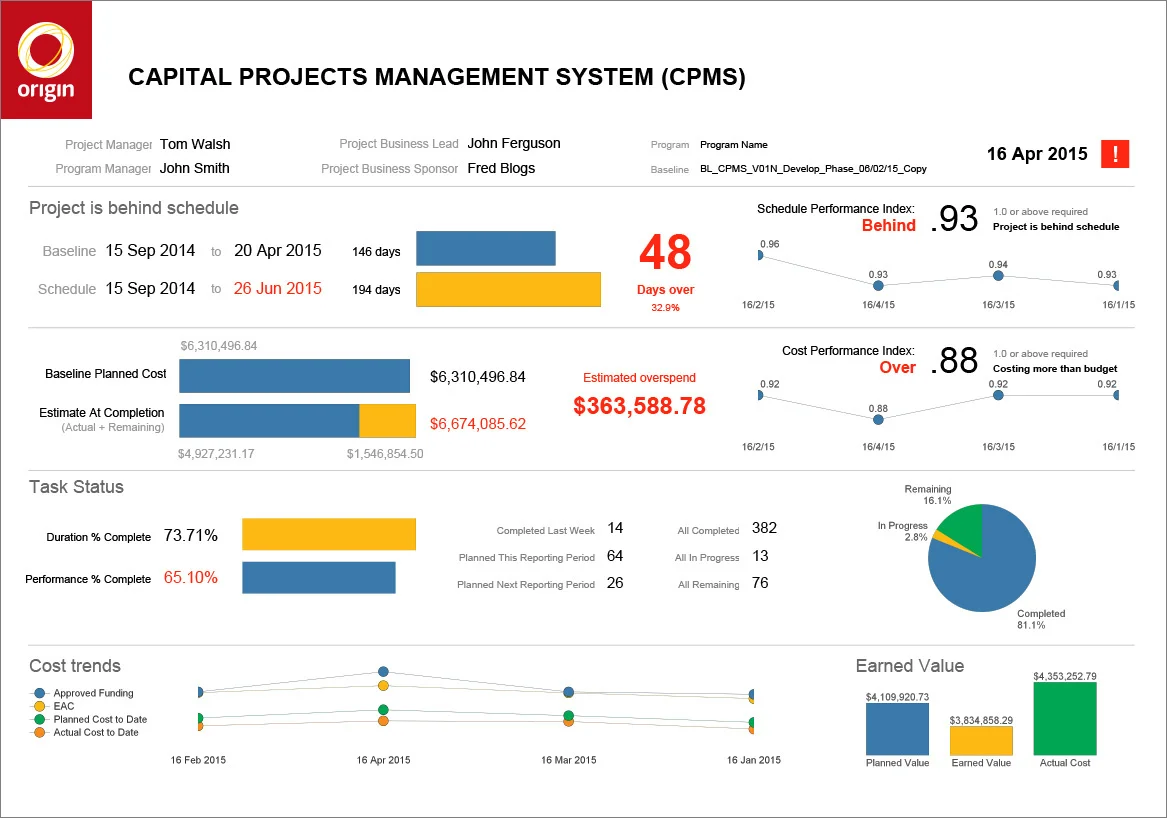This screenshot has width=1167, height=818.
Task: Click the Program Name value
Action: coord(733,144)
